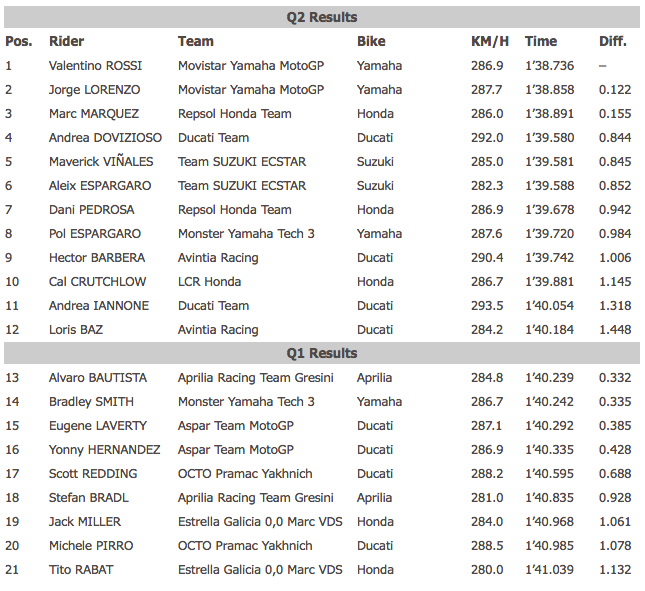Image resolution: width=645 pixels, height=591 pixels.
Task: Select Jack MILLER's Estrella Galicia team cell
Action: click(260, 521)
